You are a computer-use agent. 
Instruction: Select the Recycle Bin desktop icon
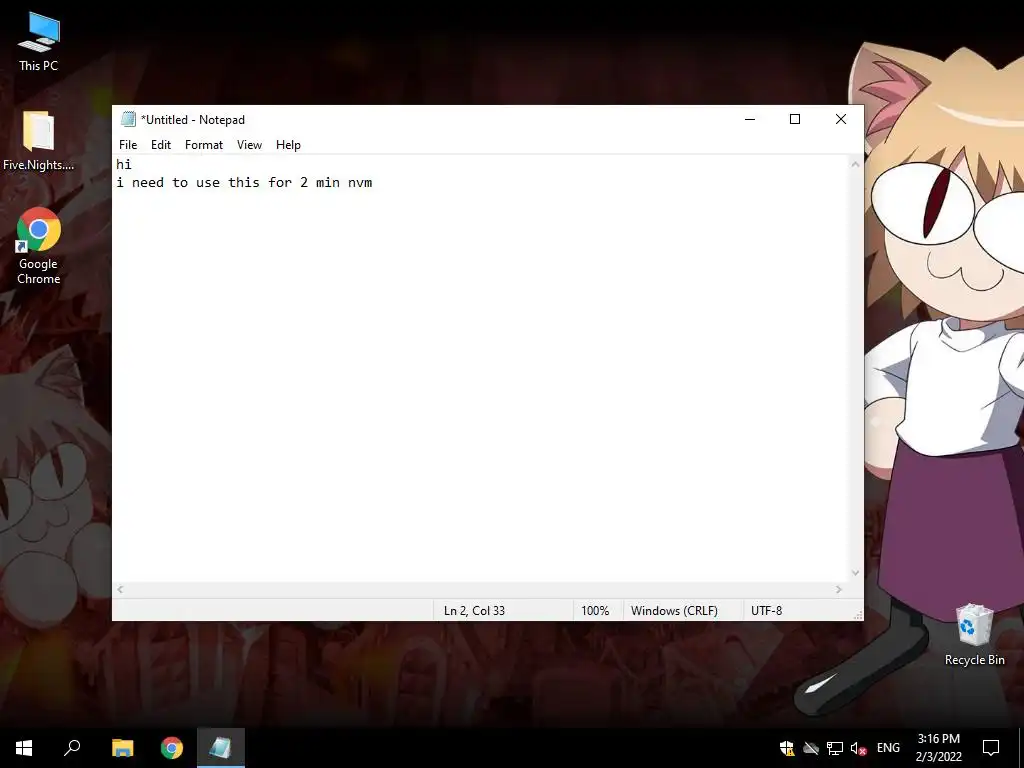coord(974,635)
